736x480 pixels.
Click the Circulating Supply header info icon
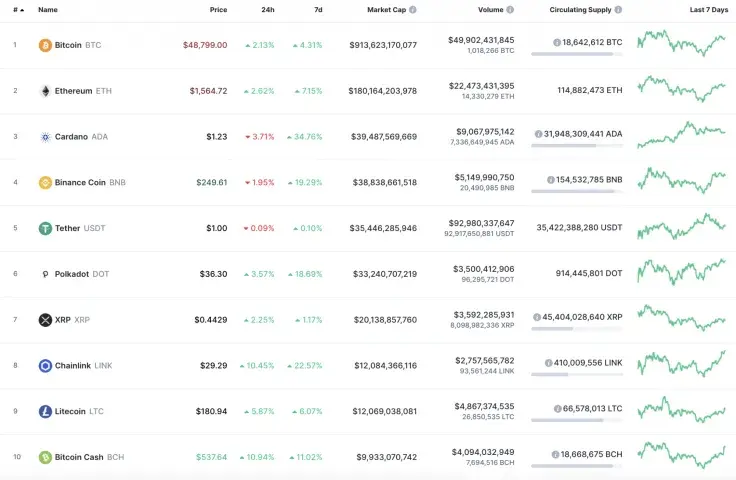pyautogui.click(x=618, y=9)
